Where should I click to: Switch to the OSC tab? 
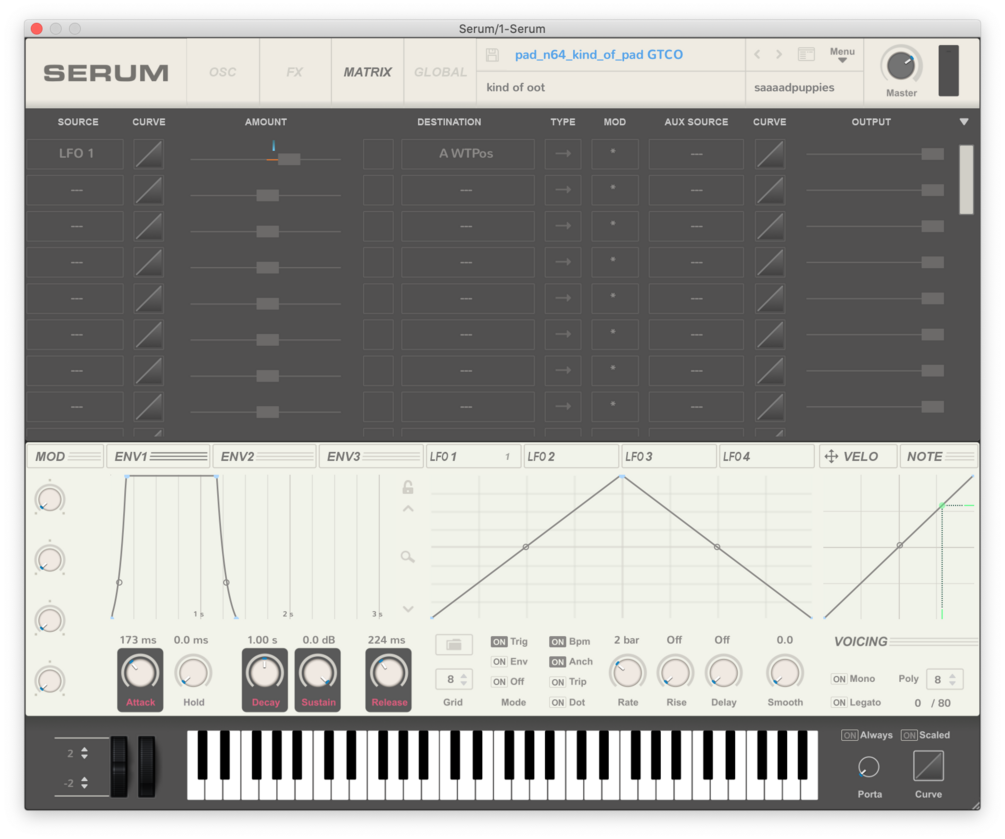(222, 72)
